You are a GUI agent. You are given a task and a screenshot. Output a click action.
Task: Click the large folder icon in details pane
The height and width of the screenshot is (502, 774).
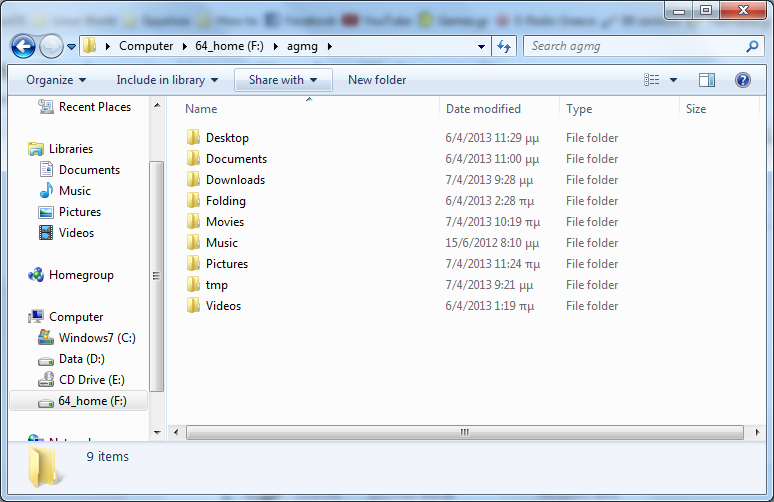coord(45,466)
